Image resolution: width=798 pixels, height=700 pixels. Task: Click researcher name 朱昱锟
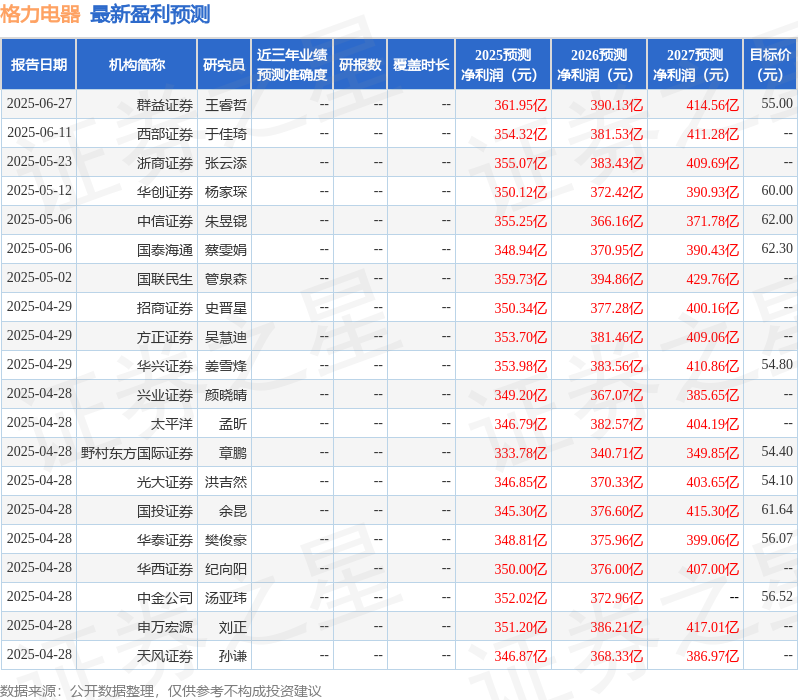click(x=226, y=221)
